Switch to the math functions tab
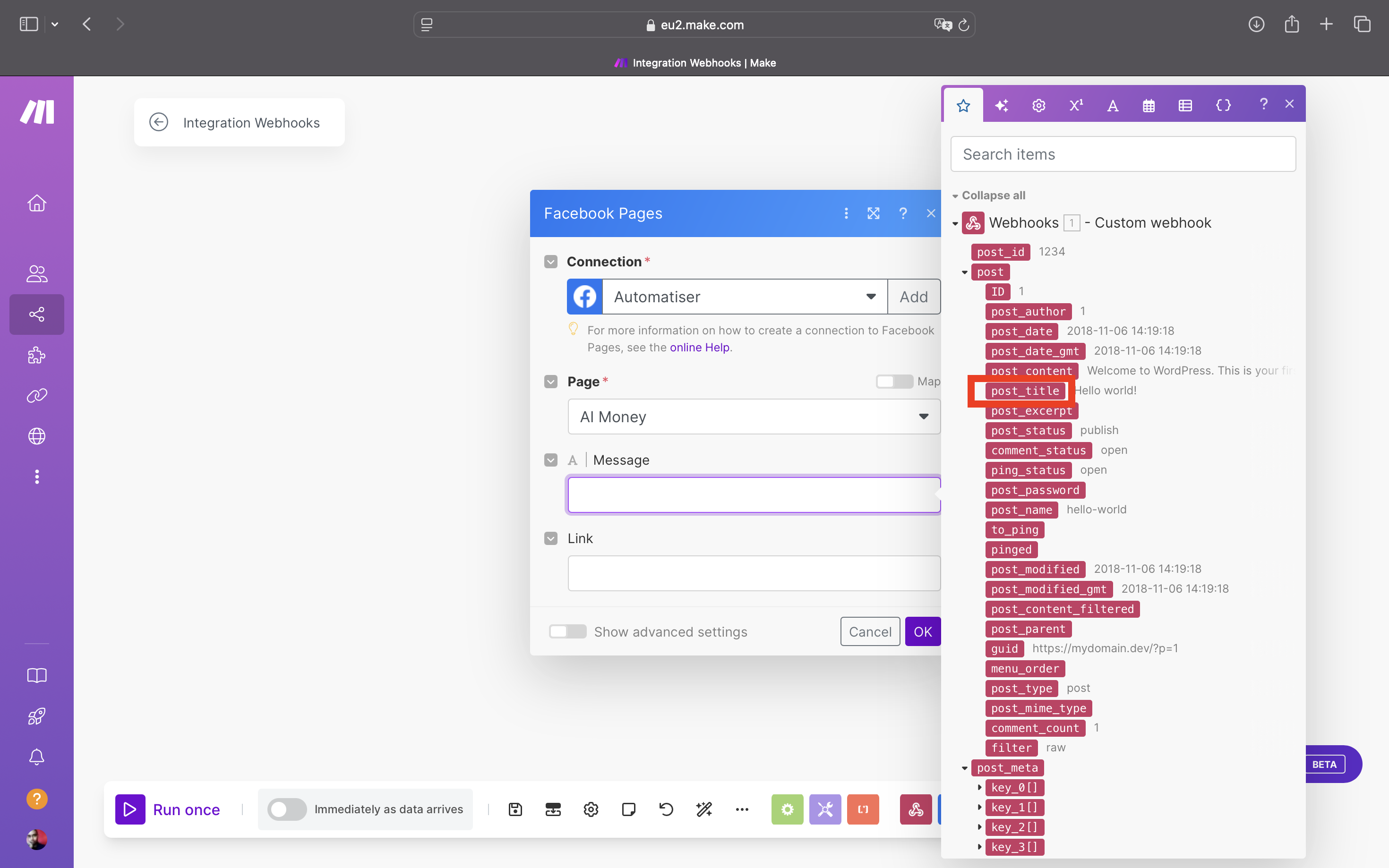This screenshot has height=868, width=1389. [x=1075, y=105]
